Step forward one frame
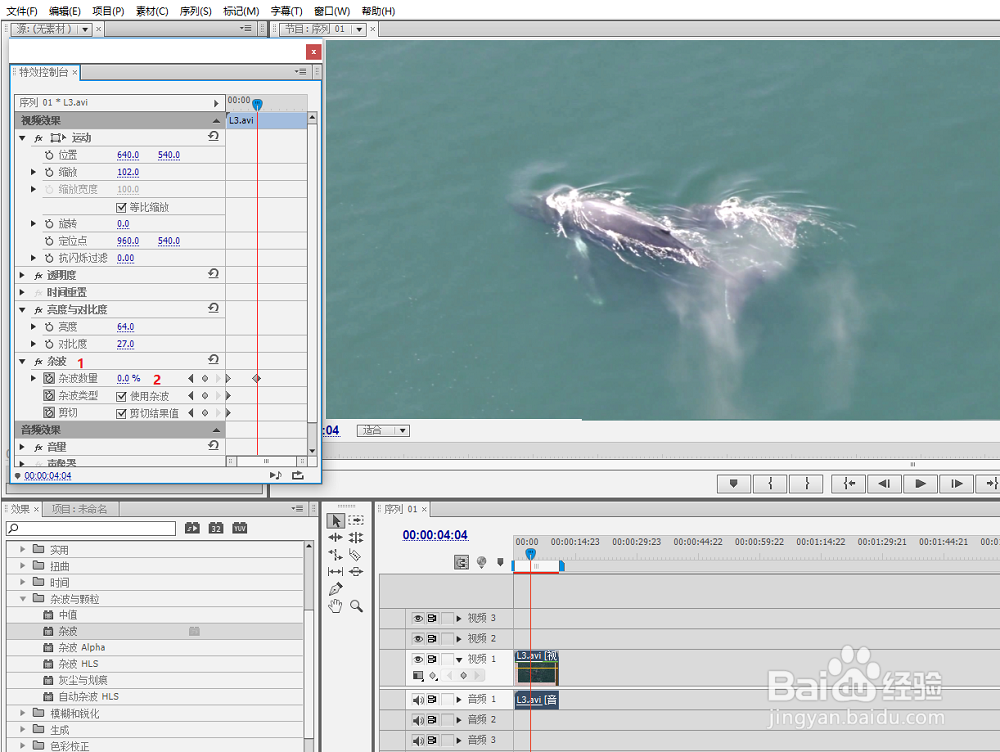 (957, 484)
